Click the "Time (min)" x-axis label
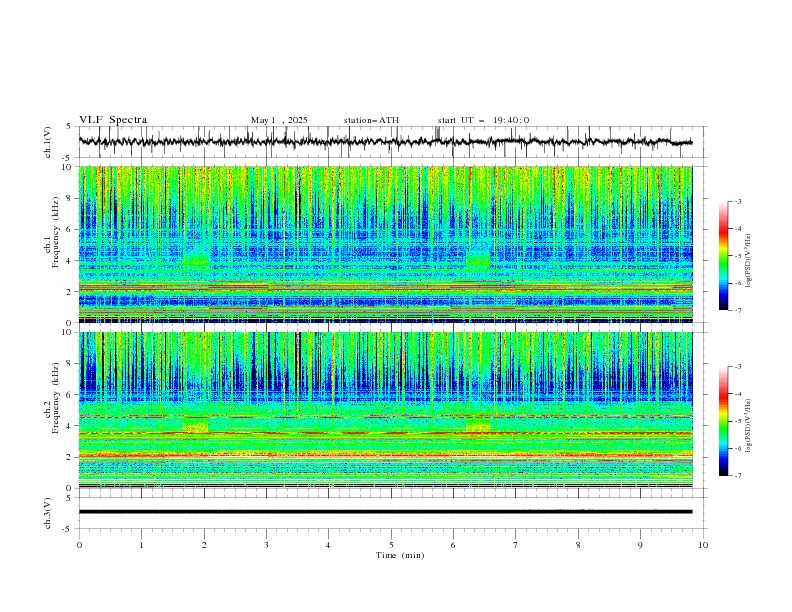 coord(400,555)
